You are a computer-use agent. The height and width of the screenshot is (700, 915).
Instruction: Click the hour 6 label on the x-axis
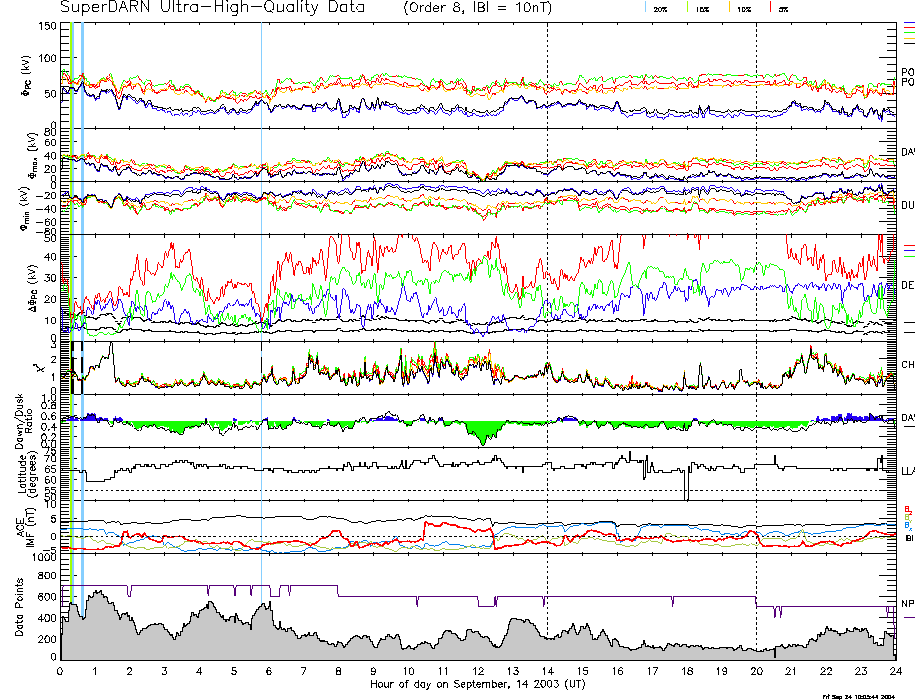click(x=269, y=671)
